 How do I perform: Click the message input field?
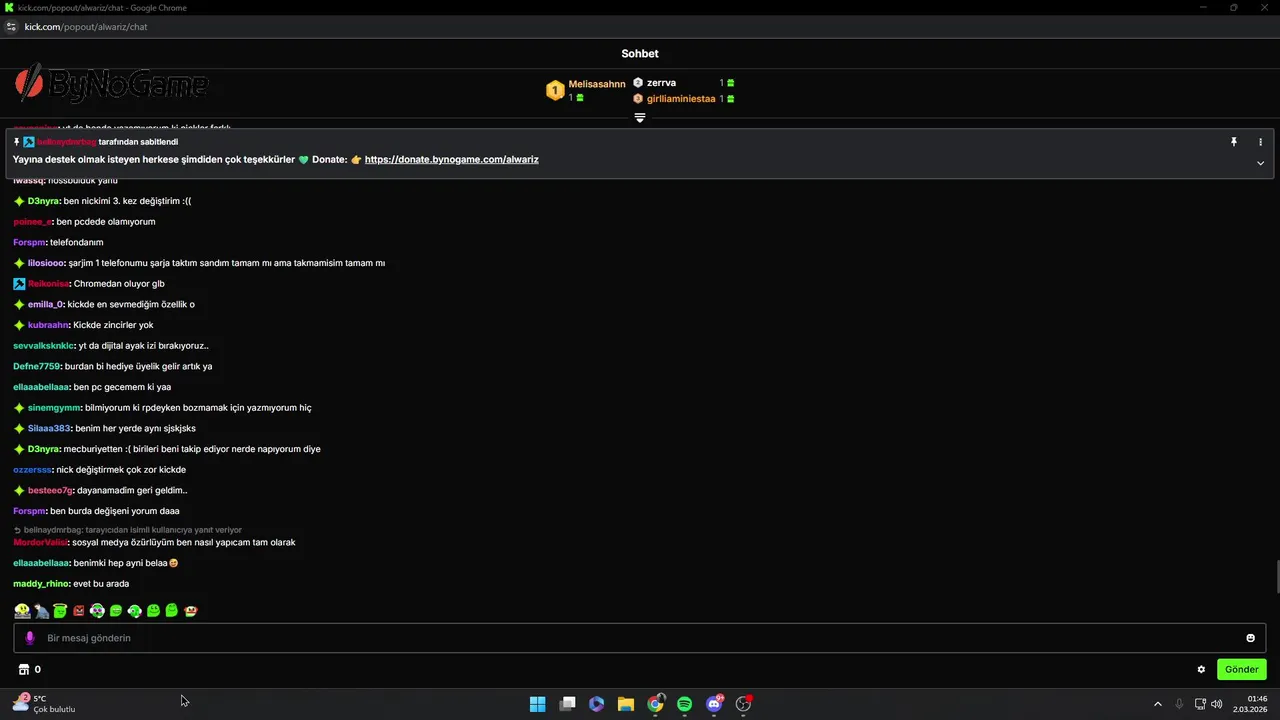pos(640,638)
